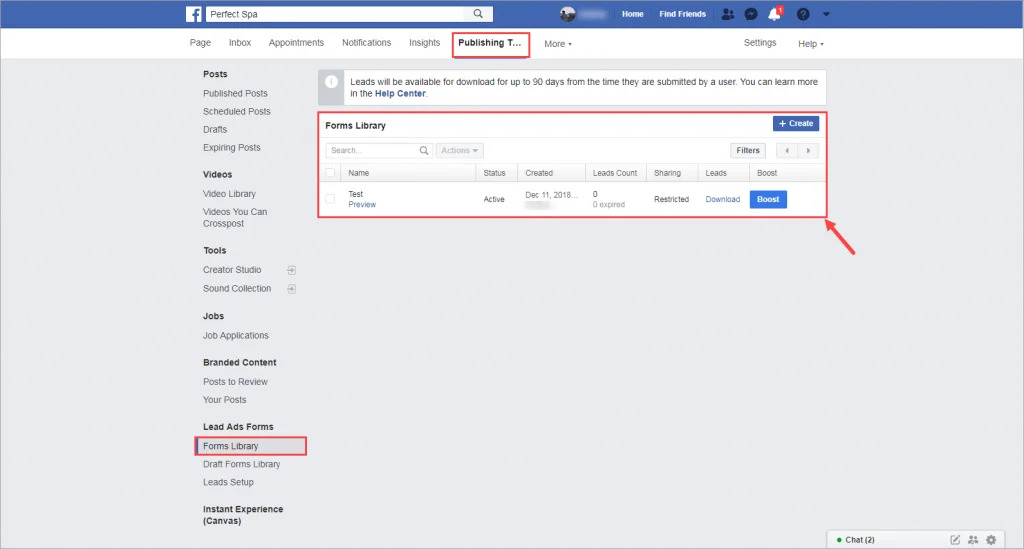Open the notifications bell icon
This screenshot has height=549, width=1024.
coord(775,14)
